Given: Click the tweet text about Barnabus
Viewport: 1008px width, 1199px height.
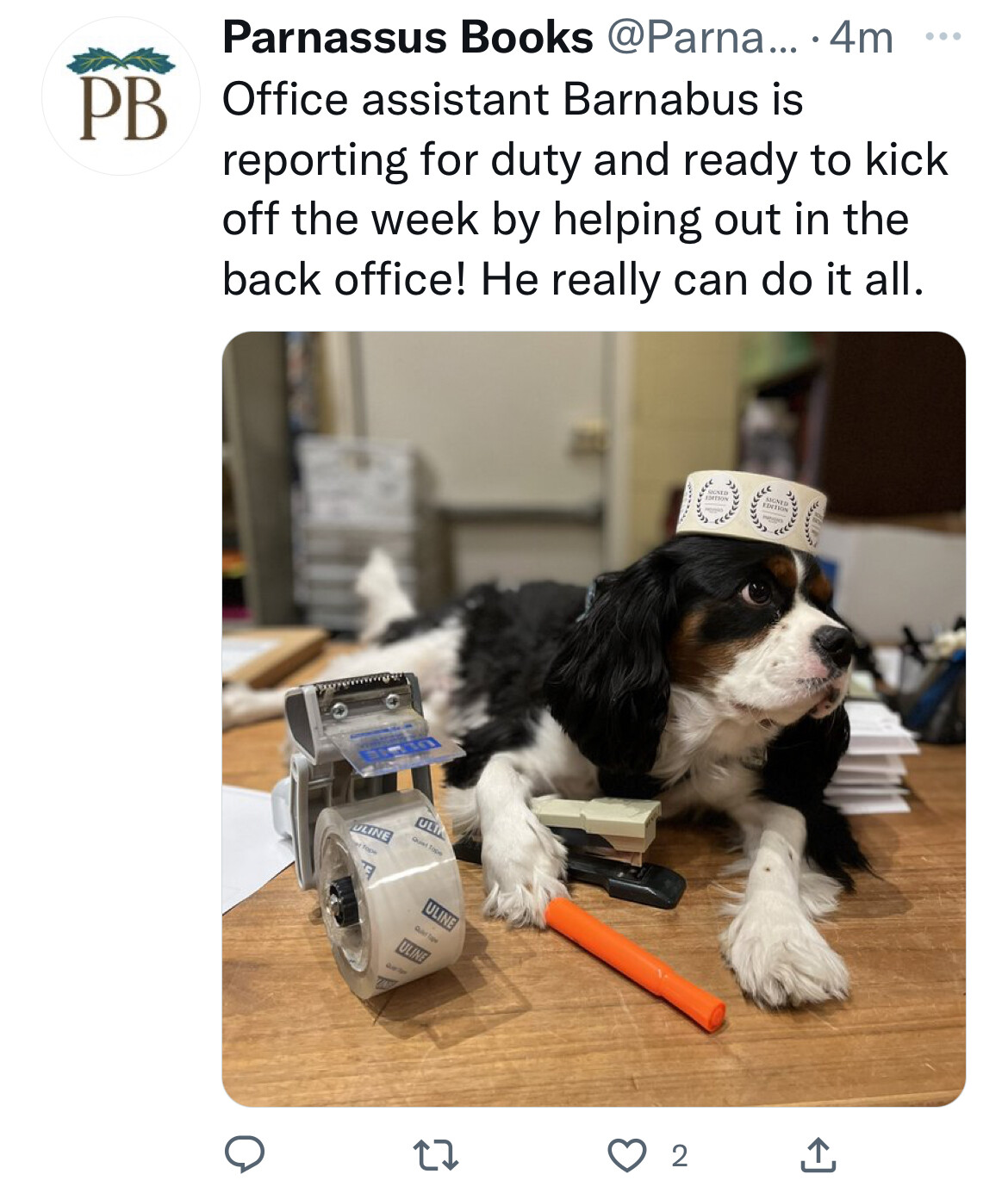Looking at the screenshot, I should click(x=585, y=189).
